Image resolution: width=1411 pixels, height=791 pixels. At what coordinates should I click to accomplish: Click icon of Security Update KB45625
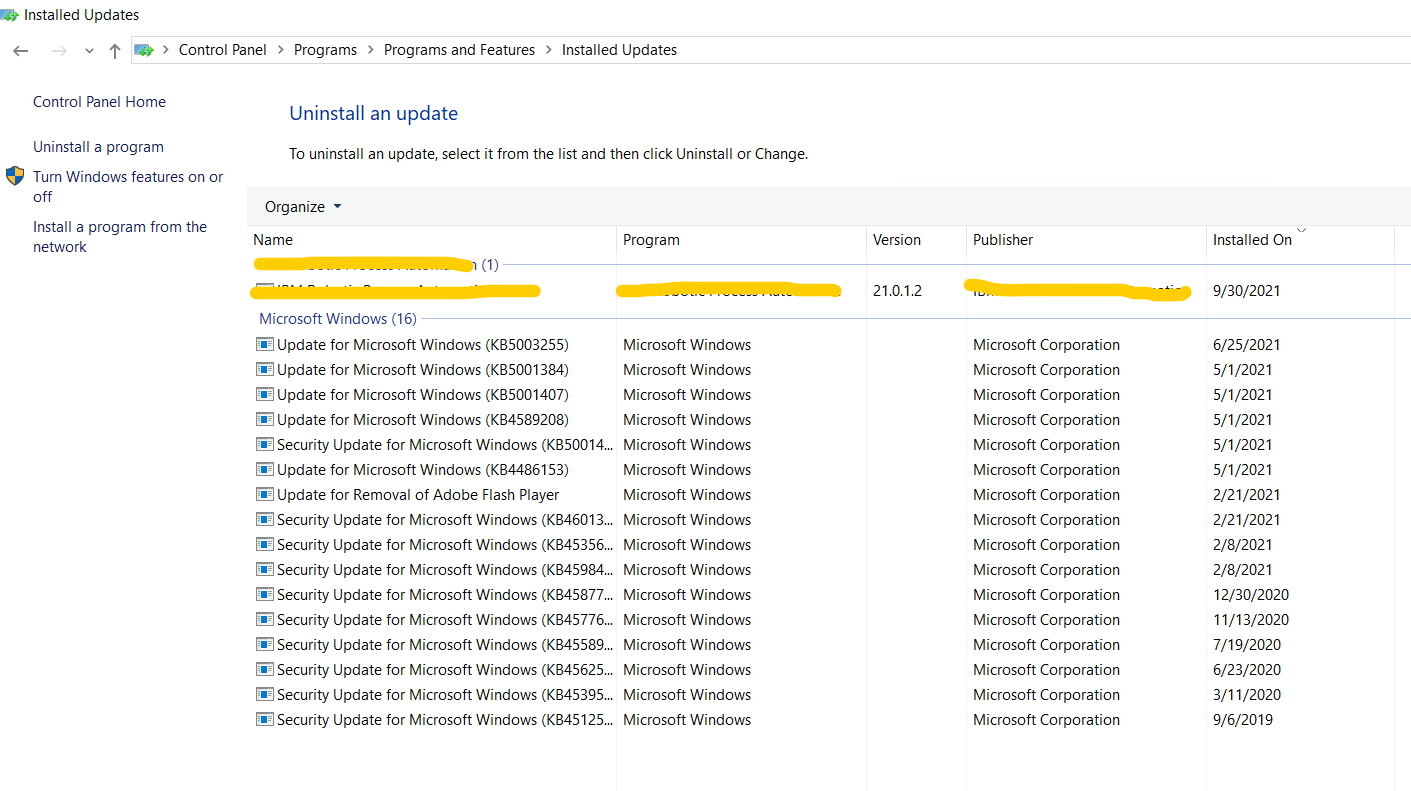(265, 670)
